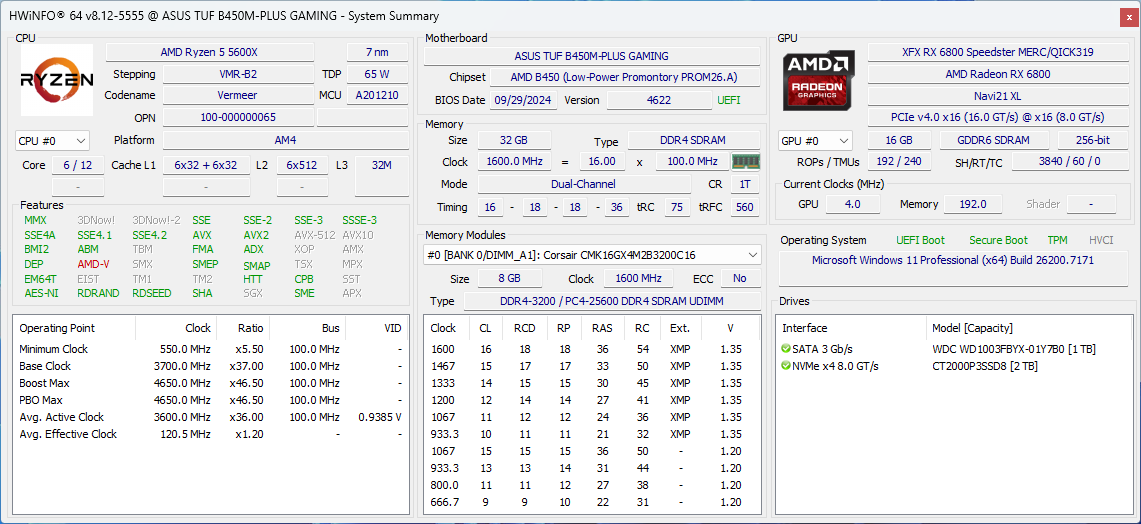Click the TPM status label

pyautogui.click(x=1057, y=240)
